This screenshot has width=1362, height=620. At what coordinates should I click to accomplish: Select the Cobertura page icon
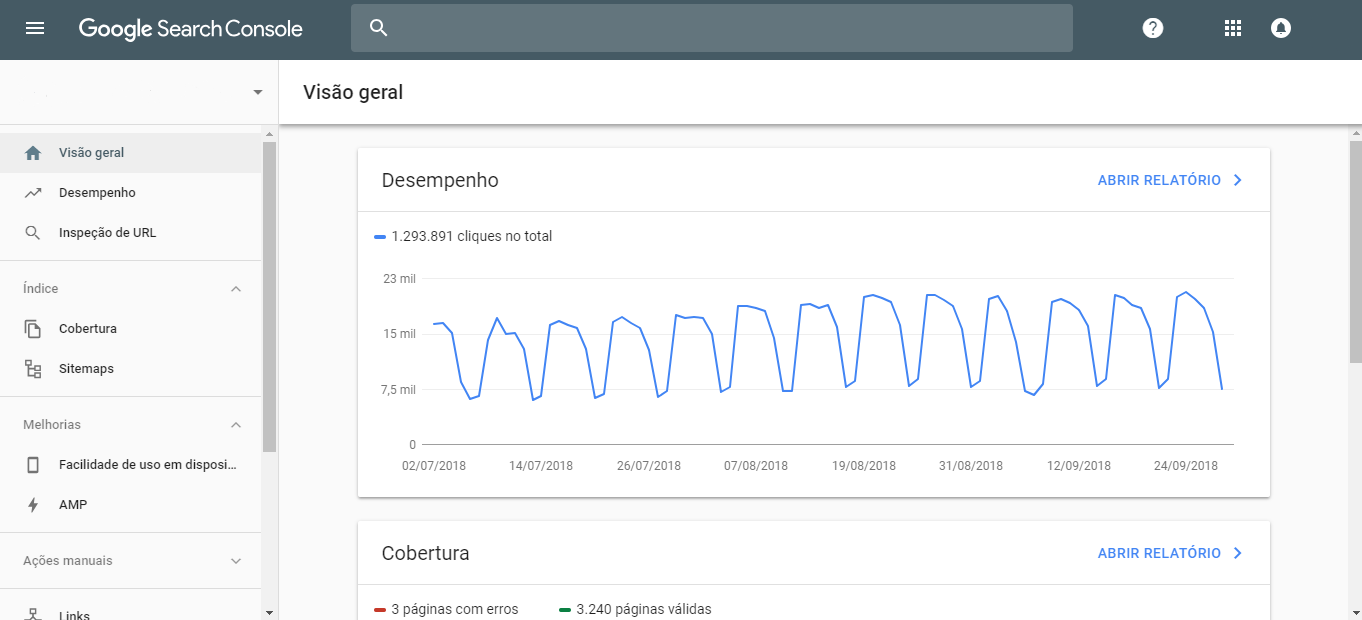pyautogui.click(x=34, y=327)
